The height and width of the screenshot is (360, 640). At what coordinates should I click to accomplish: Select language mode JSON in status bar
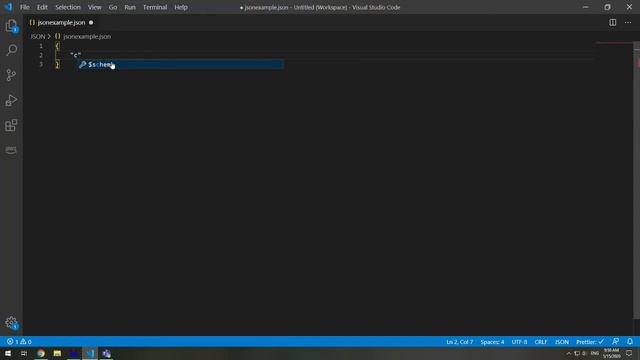(562, 342)
